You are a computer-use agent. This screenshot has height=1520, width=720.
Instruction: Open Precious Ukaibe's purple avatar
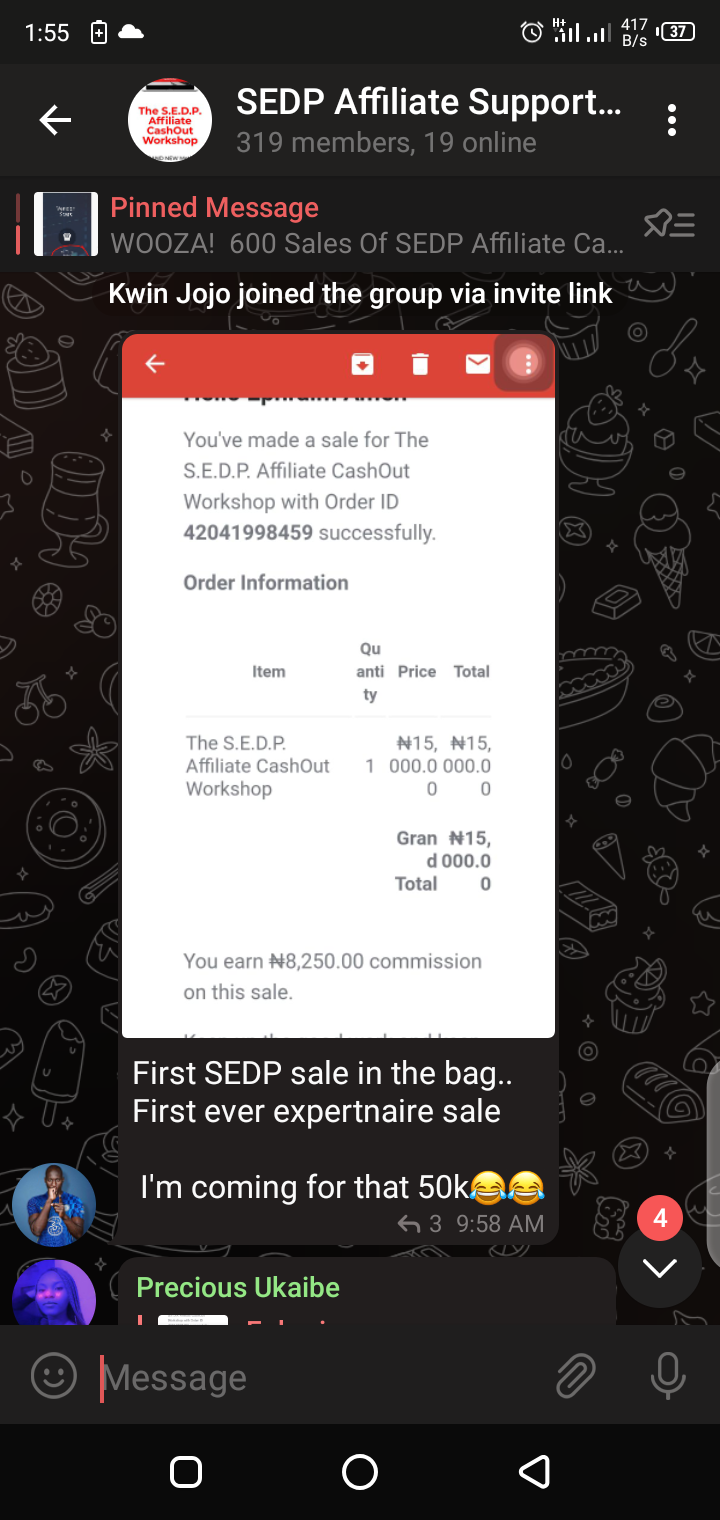tap(54, 1293)
